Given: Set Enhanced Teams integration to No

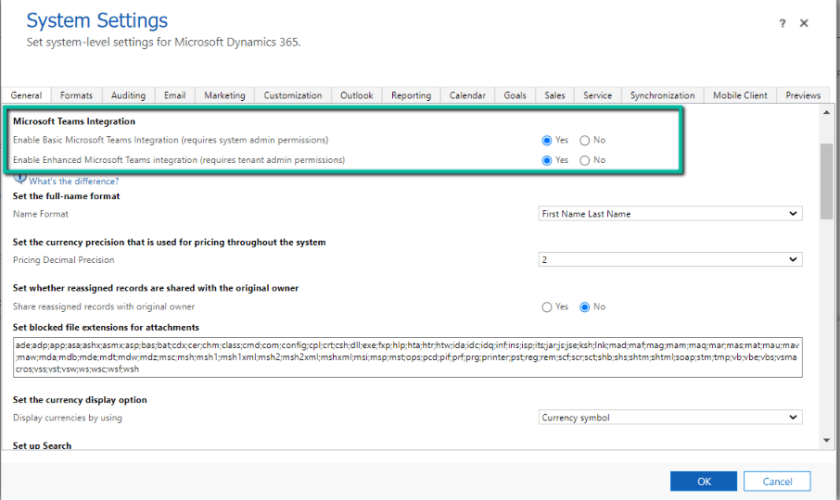Looking at the screenshot, I should pos(585,160).
